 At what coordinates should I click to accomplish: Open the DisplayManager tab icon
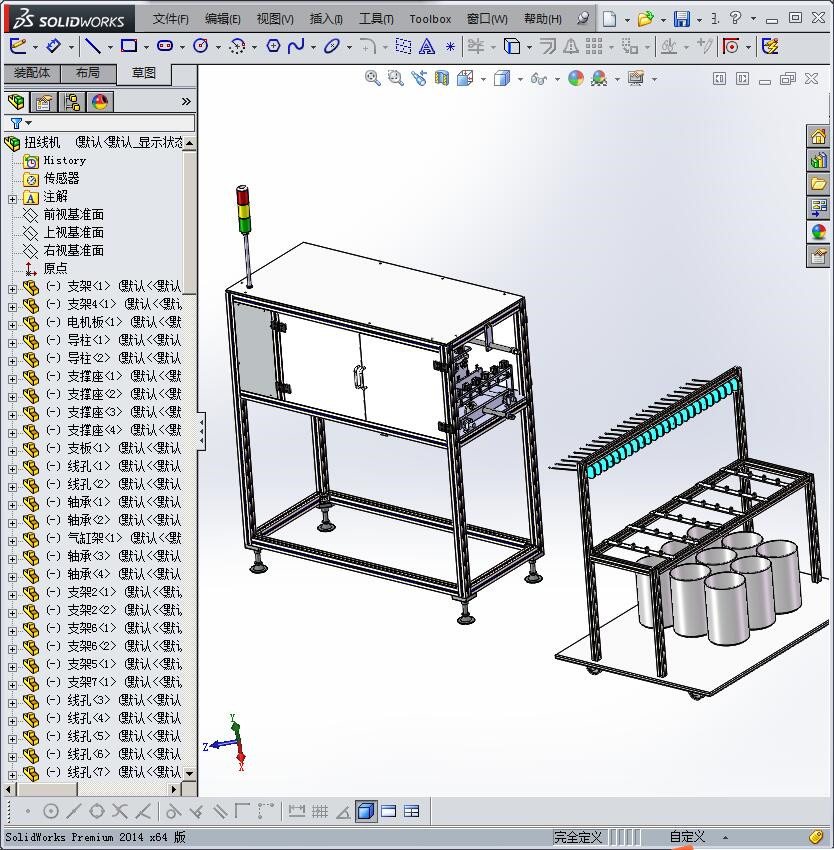(x=100, y=102)
